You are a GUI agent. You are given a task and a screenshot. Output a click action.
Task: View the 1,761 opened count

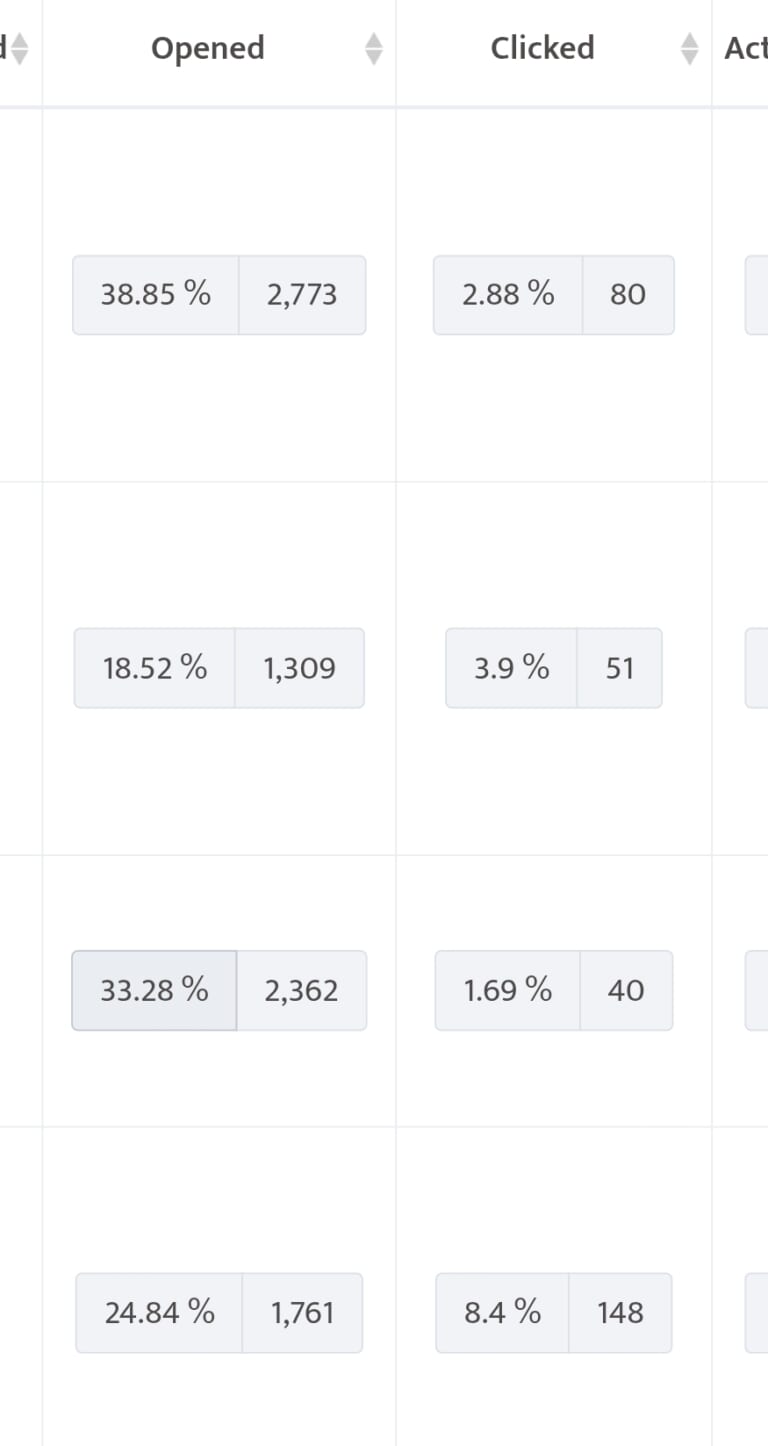coord(302,1312)
